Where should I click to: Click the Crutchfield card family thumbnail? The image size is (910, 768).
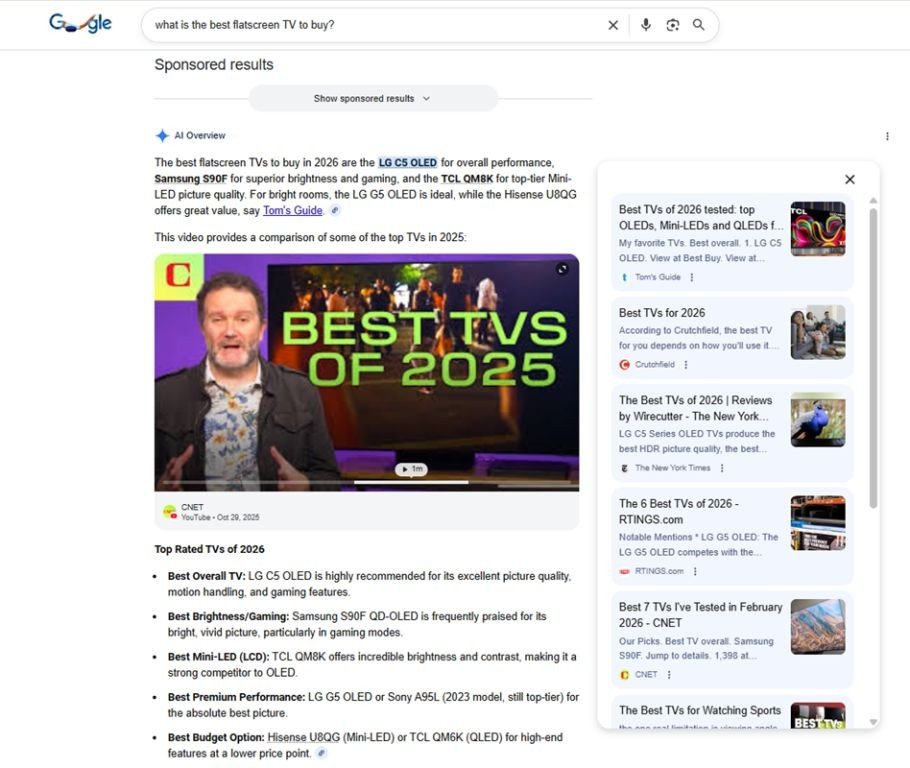pos(818,332)
